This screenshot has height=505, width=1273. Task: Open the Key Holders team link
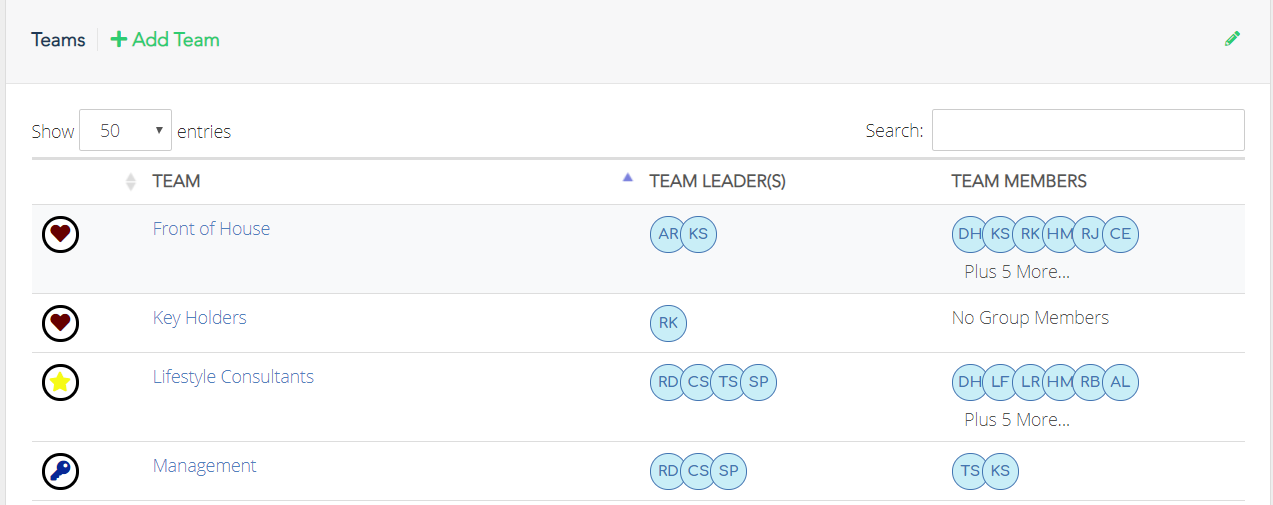(x=199, y=317)
